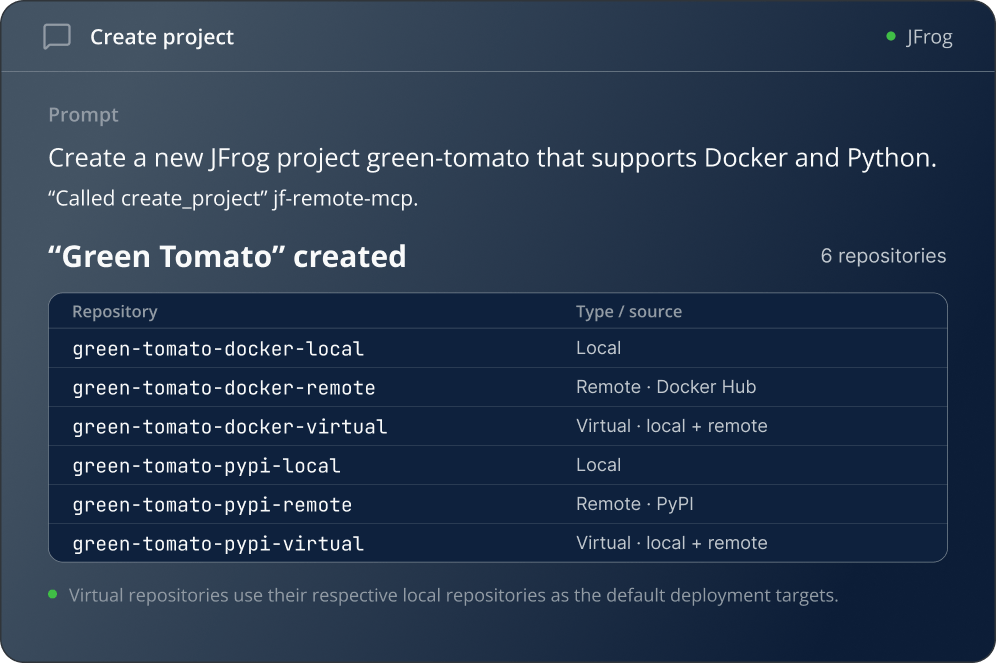This screenshot has width=996, height=663.
Task: Click the "Type / source" column header
Action: click(x=629, y=311)
